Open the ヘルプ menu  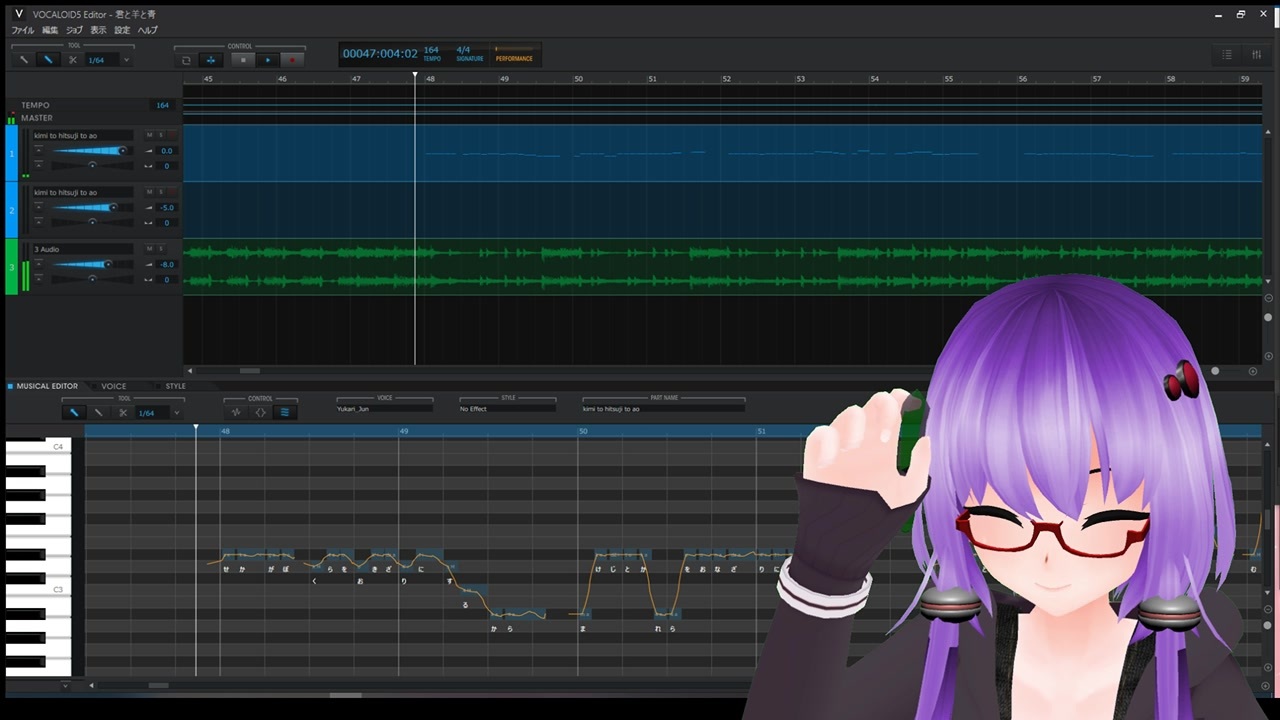148,31
